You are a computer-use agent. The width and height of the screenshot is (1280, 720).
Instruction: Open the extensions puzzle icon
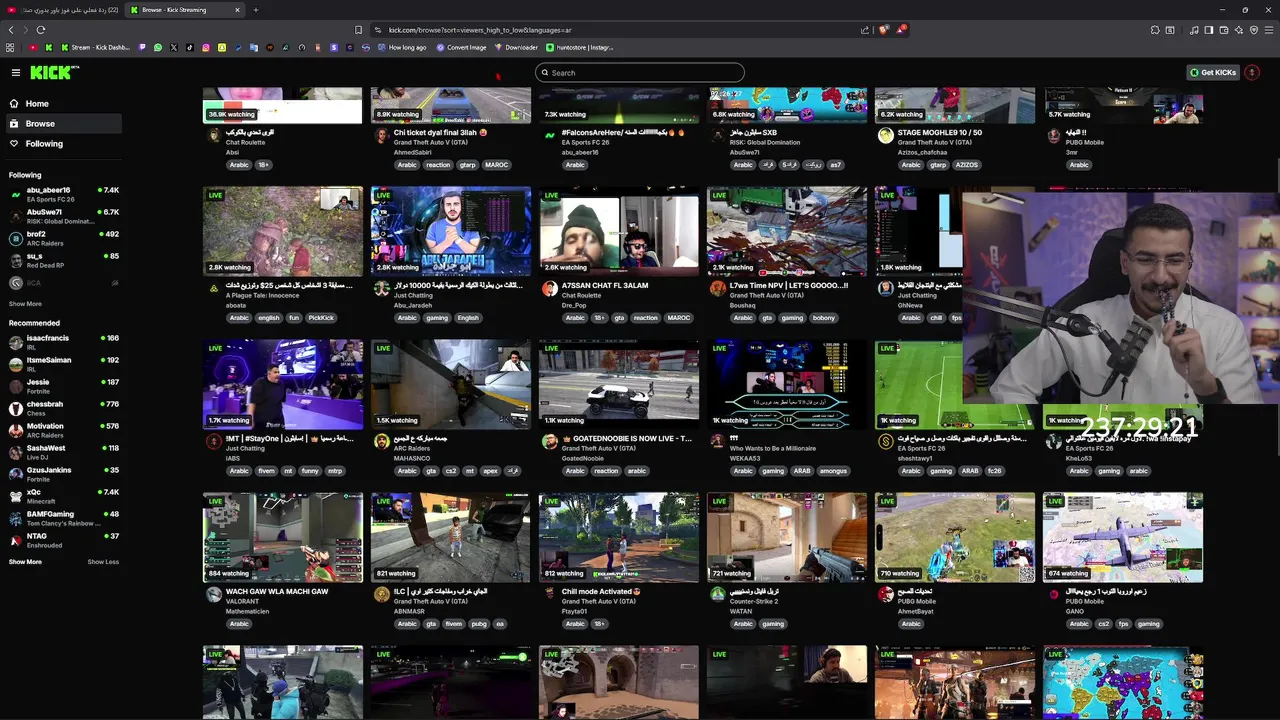coord(1154,30)
